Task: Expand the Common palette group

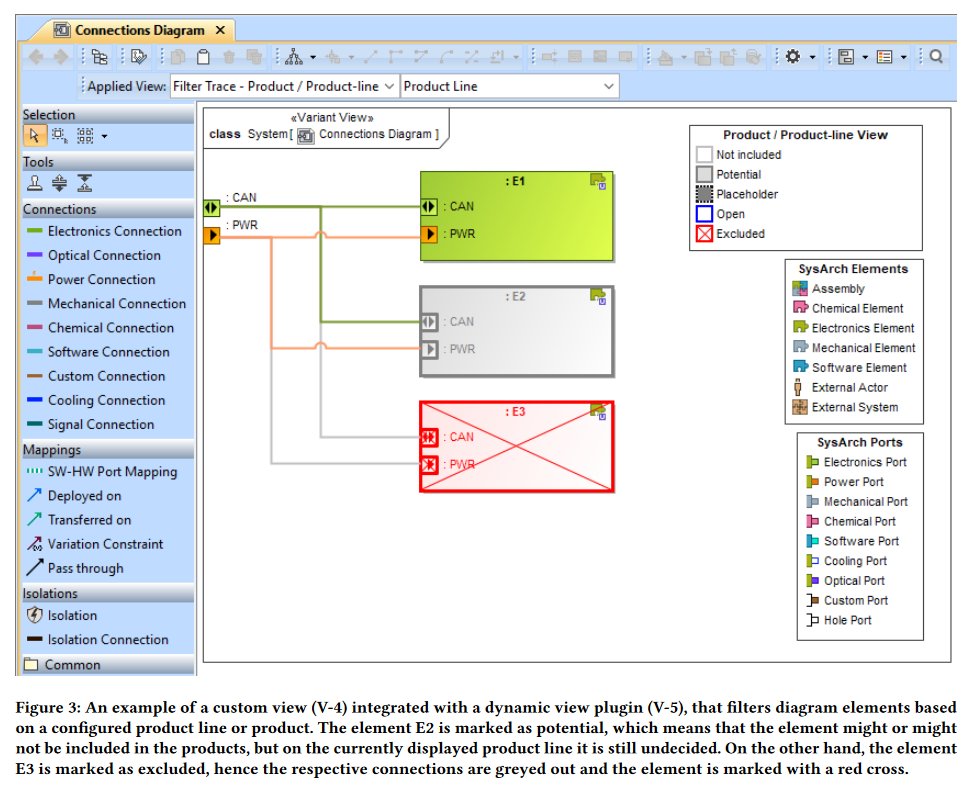Action: tap(108, 664)
